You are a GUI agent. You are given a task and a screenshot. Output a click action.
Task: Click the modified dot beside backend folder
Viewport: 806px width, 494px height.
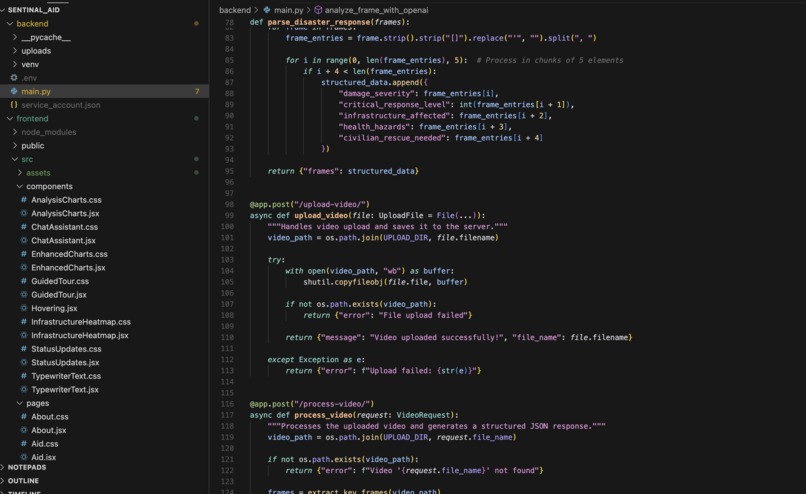[x=196, y=24]
